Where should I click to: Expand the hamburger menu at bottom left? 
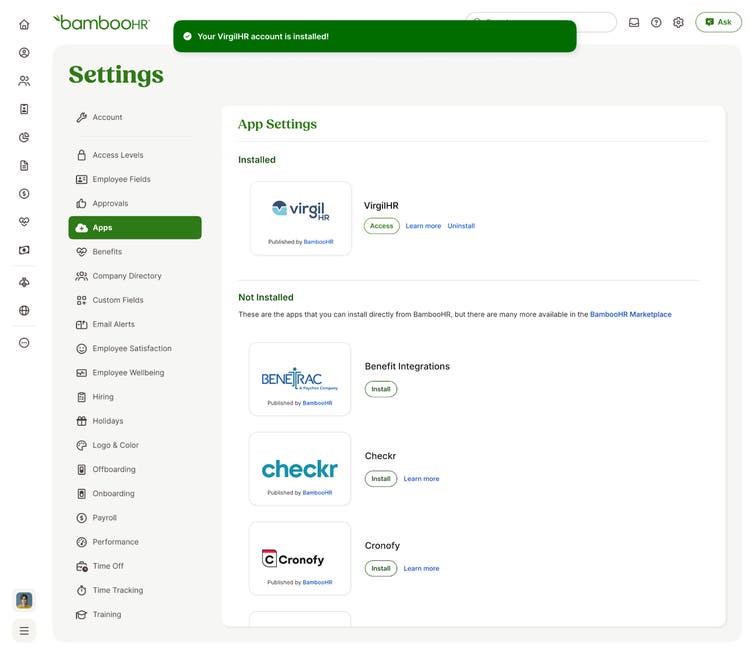24,631
